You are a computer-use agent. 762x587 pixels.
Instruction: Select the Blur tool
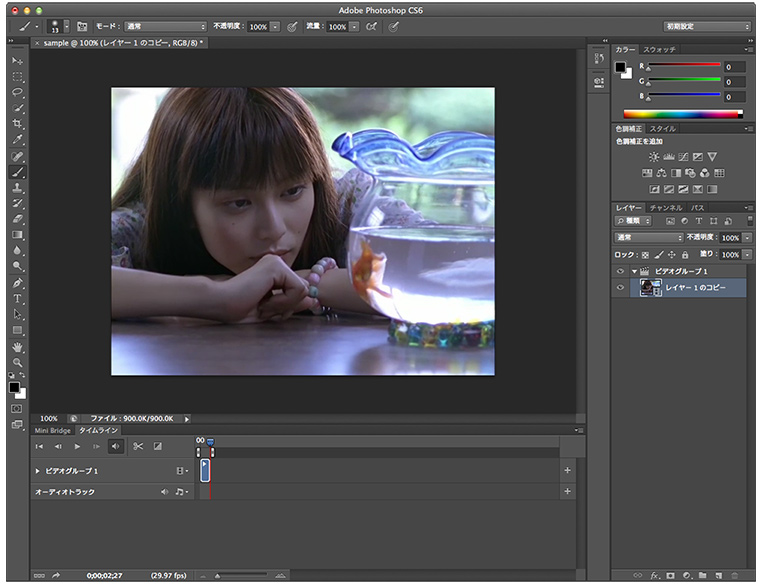point(17,250)
